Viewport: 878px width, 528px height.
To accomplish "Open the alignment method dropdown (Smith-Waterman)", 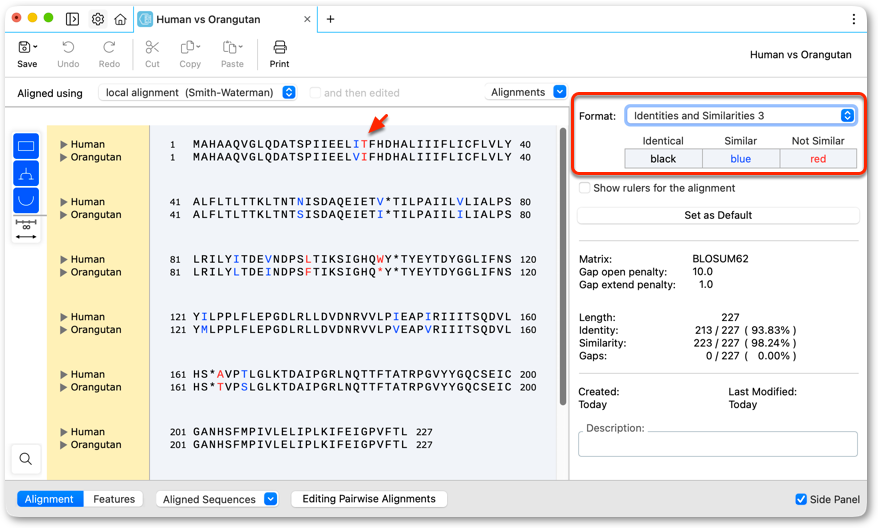I will pyautogui.click(x=198, y=92).
